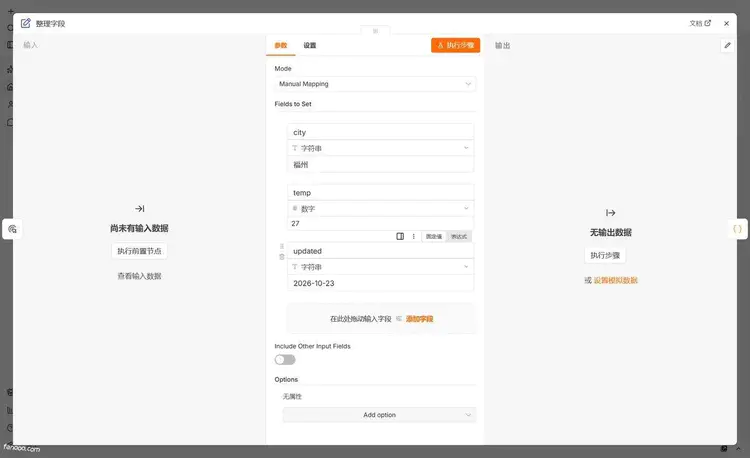This screenshot has width=750, height=458.
Task: Click the white 执行步骤 button in output panel
Action: [605, 255]
